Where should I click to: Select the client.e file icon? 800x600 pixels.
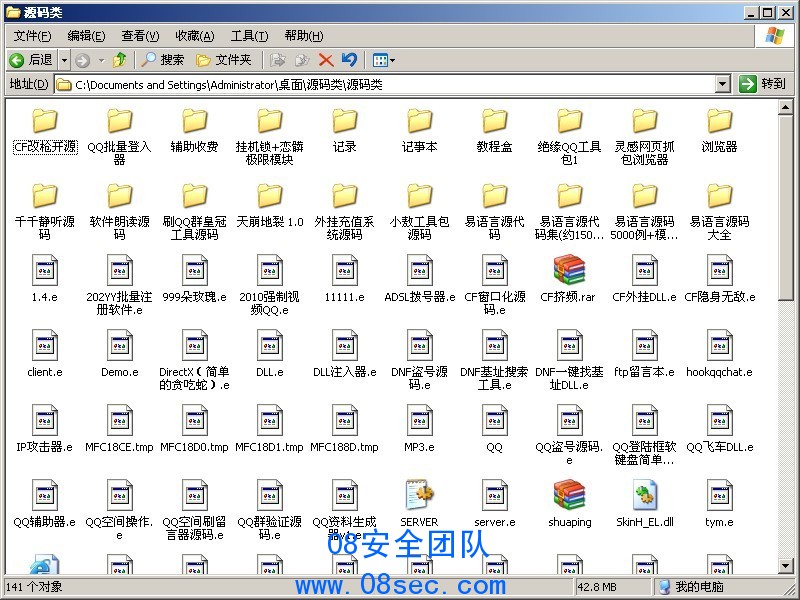click(45, 345)
